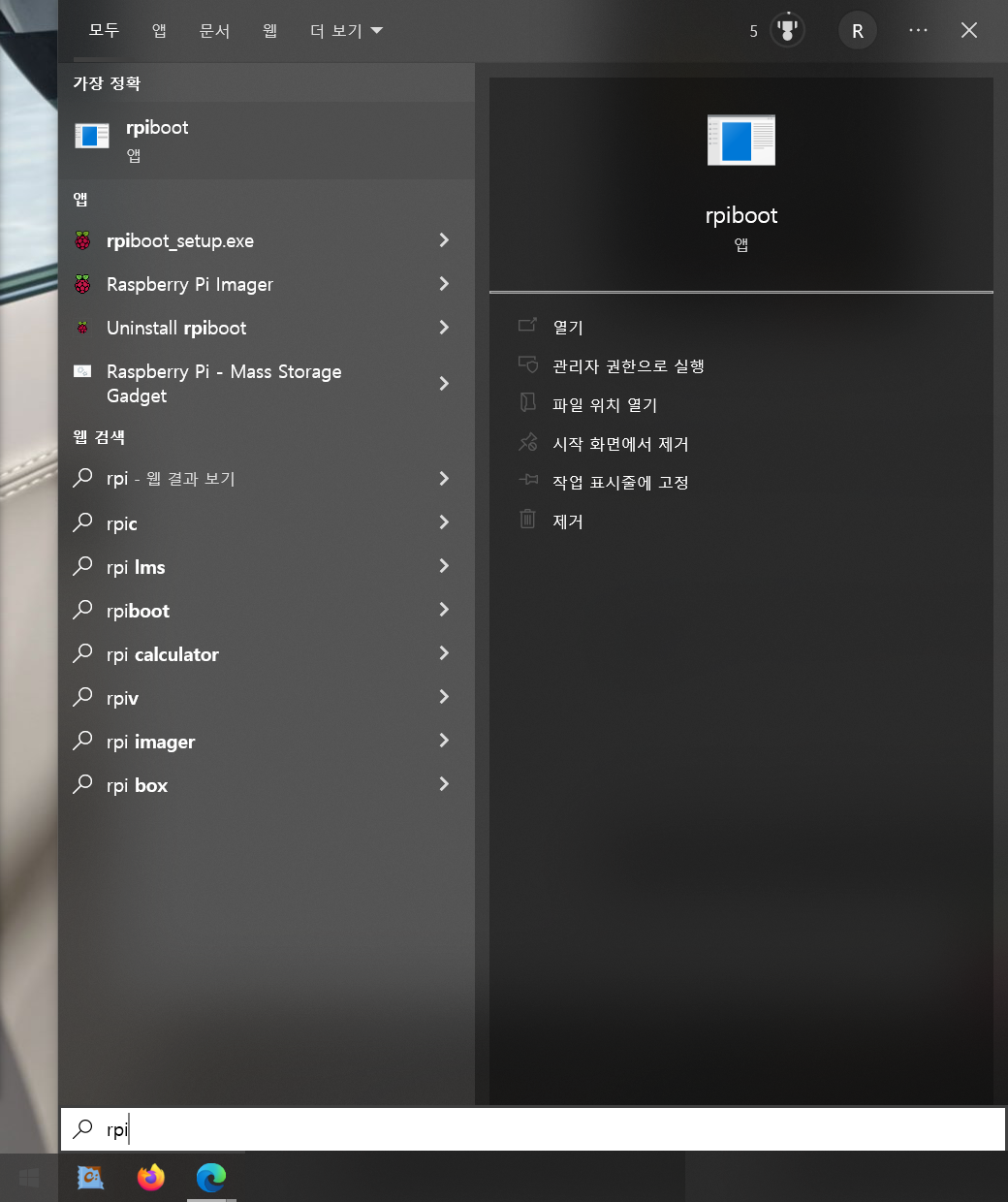
Task: Select 관리자 권한으로 실행
Action: tap(628, 366)
